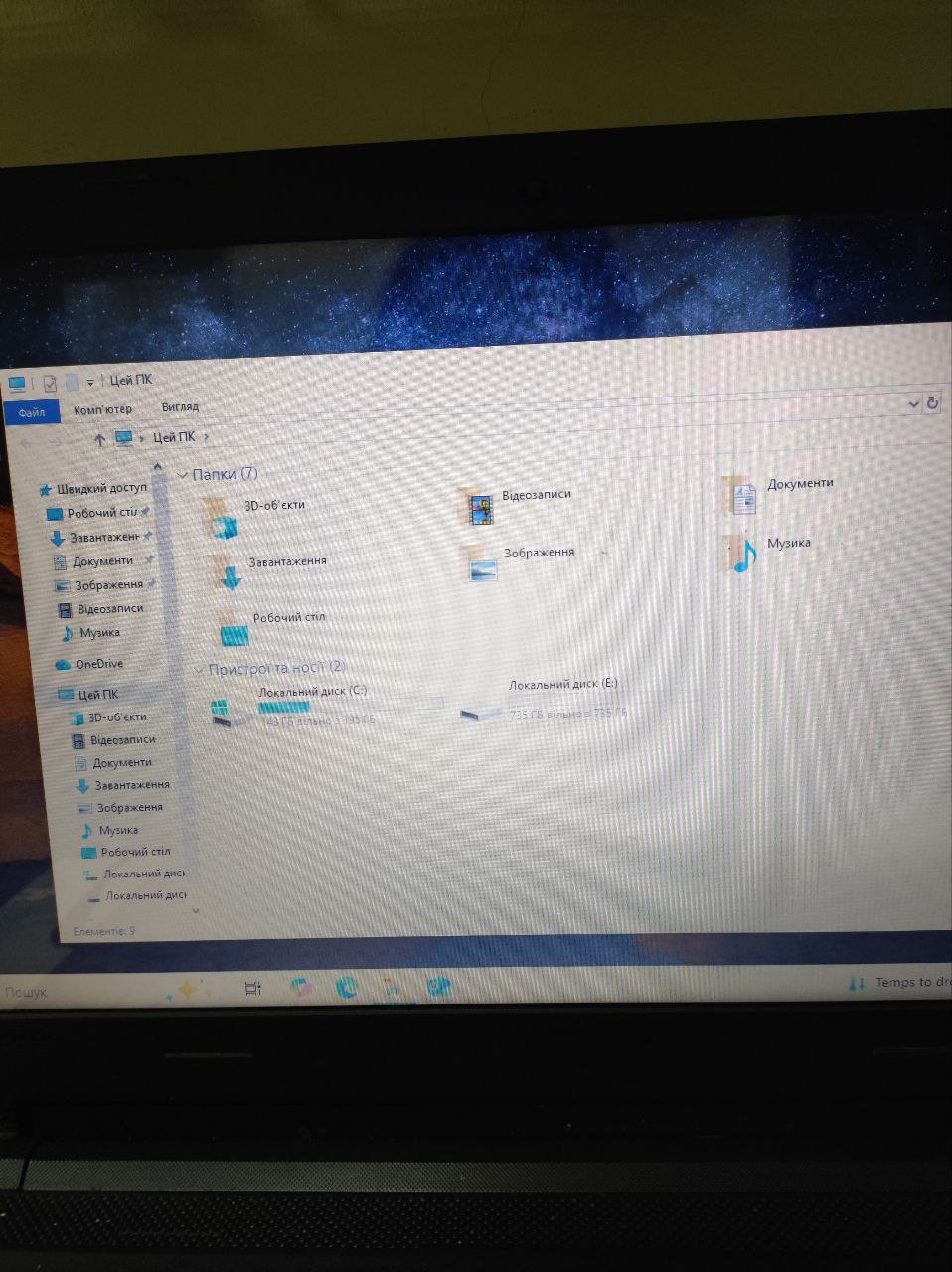Click the Task View taskbar icon

[x=253, y=988]
